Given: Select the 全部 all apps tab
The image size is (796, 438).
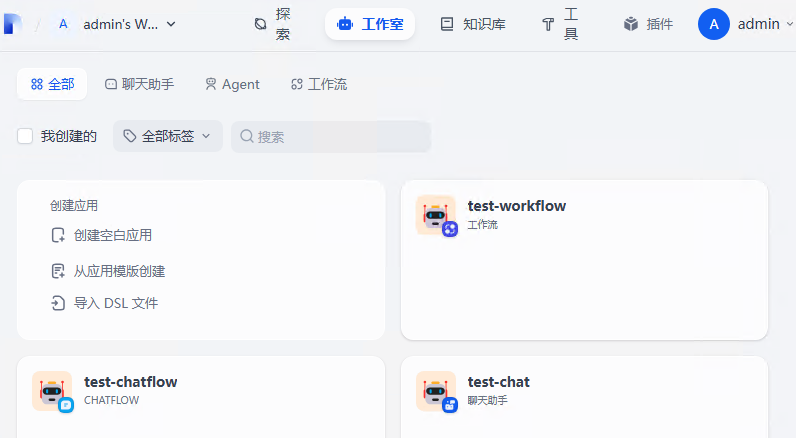Looking at the screenshot, I should coord(52,84).
